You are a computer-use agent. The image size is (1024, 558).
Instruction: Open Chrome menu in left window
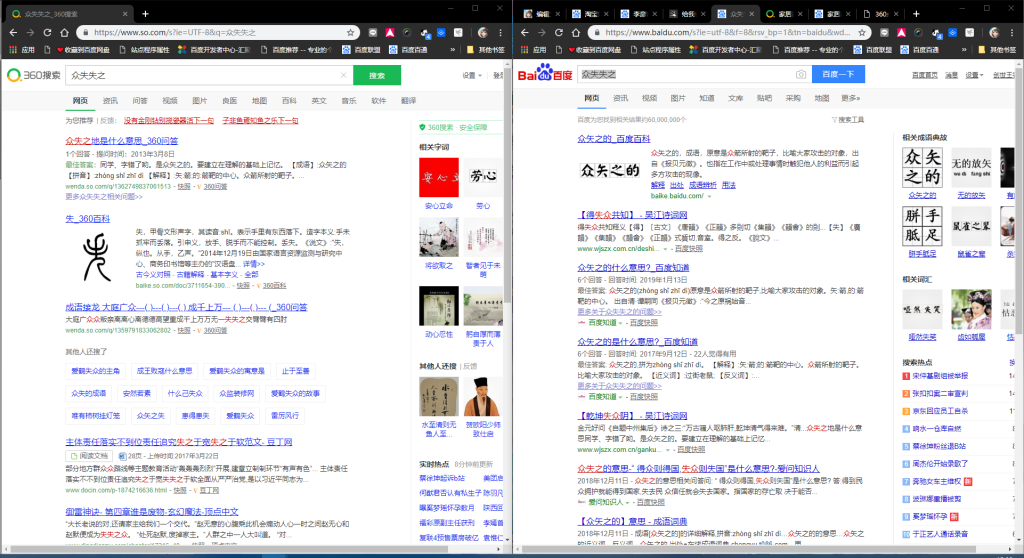pos(501,32)
